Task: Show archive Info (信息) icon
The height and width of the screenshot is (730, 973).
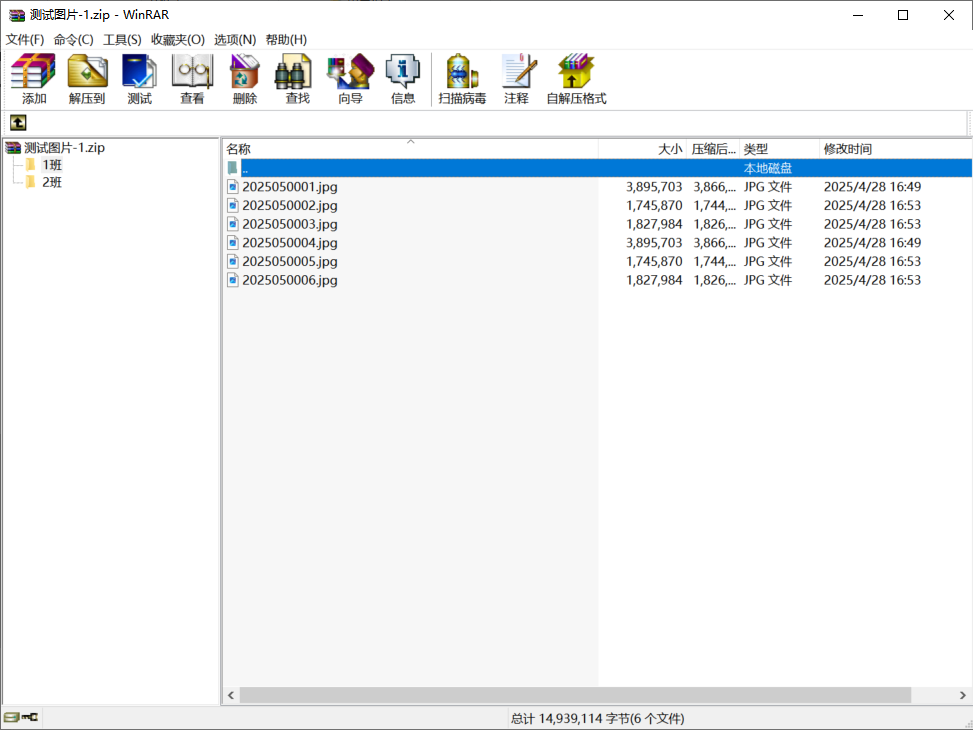Action: (x=403, y=79)
